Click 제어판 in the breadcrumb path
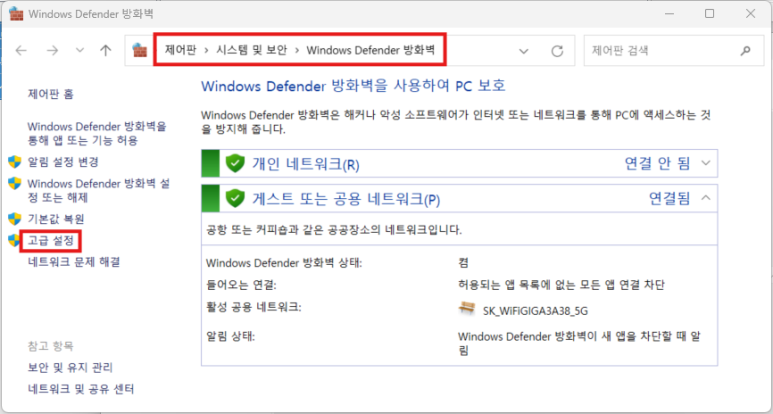 pos(180,50)
